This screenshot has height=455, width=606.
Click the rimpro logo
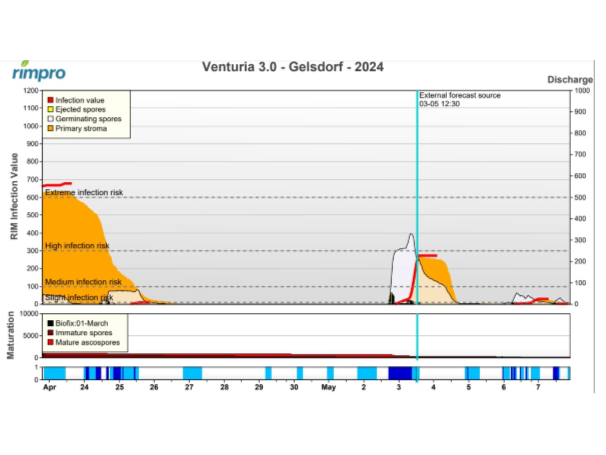pos(39,71)
